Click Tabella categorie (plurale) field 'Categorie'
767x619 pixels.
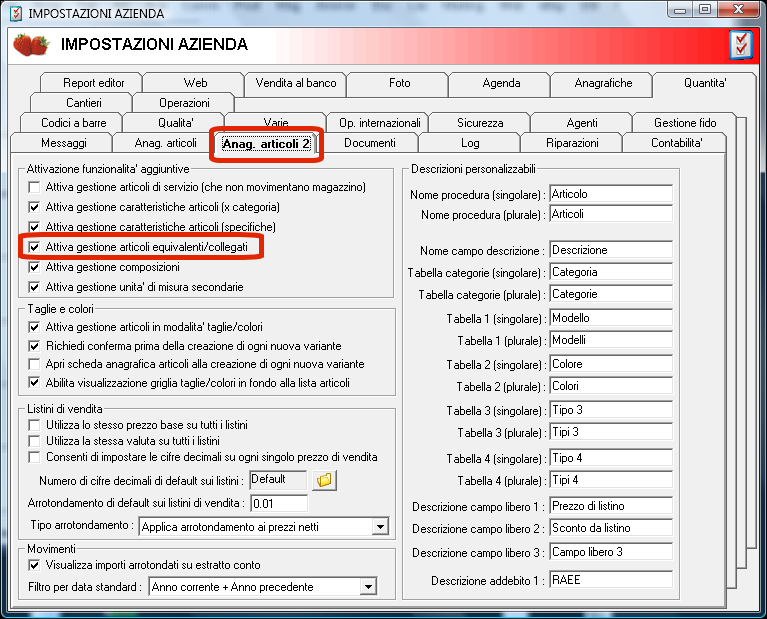pyautogui.click(x=611, y=294)
